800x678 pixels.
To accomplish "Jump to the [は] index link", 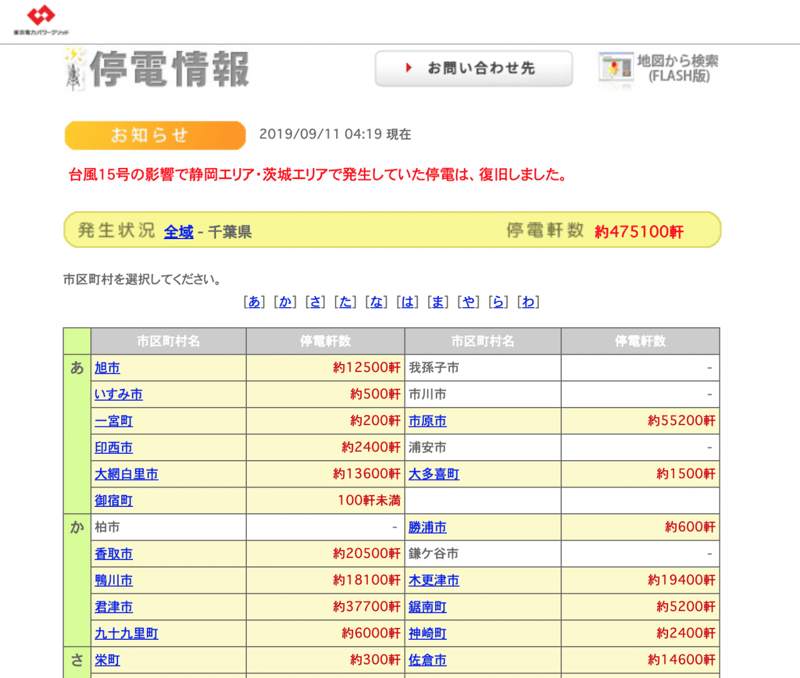I will pos(406,302).
